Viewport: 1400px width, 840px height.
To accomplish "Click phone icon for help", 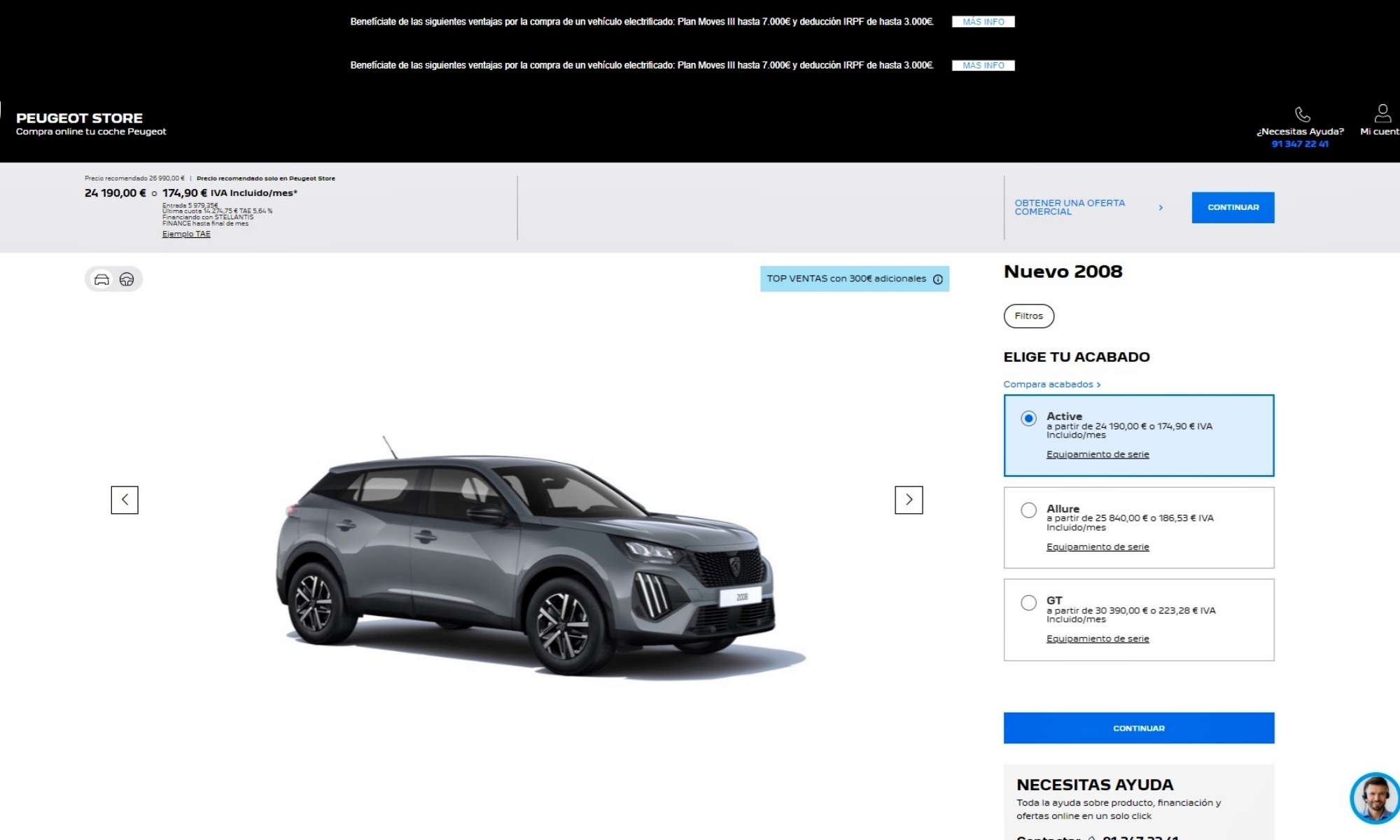I will (1302, 114).
